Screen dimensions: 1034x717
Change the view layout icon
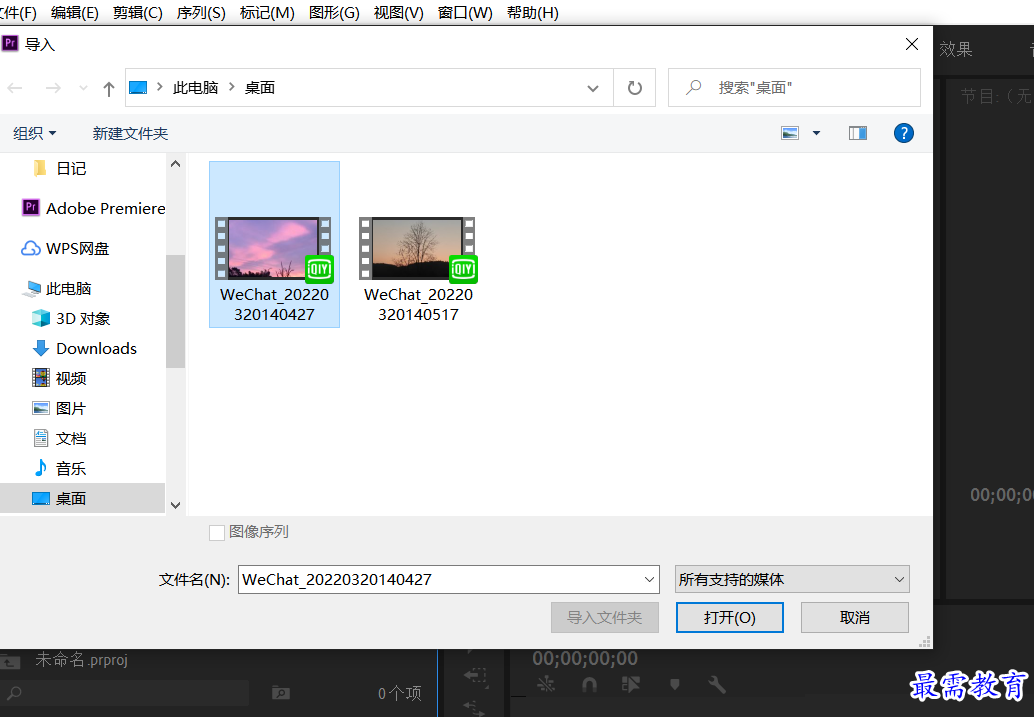tap(790, 133)
